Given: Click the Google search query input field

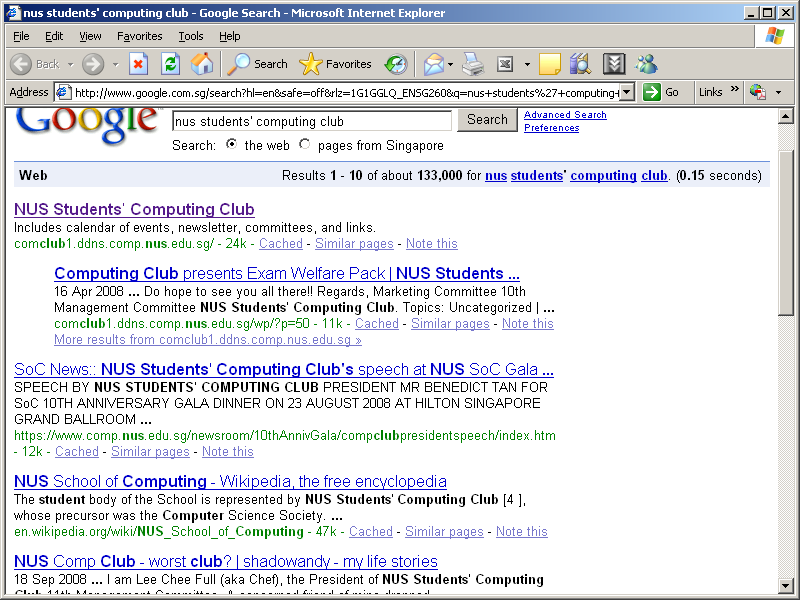Looking at the screenshot, I should pyautogui.click(x=312, y=121).
